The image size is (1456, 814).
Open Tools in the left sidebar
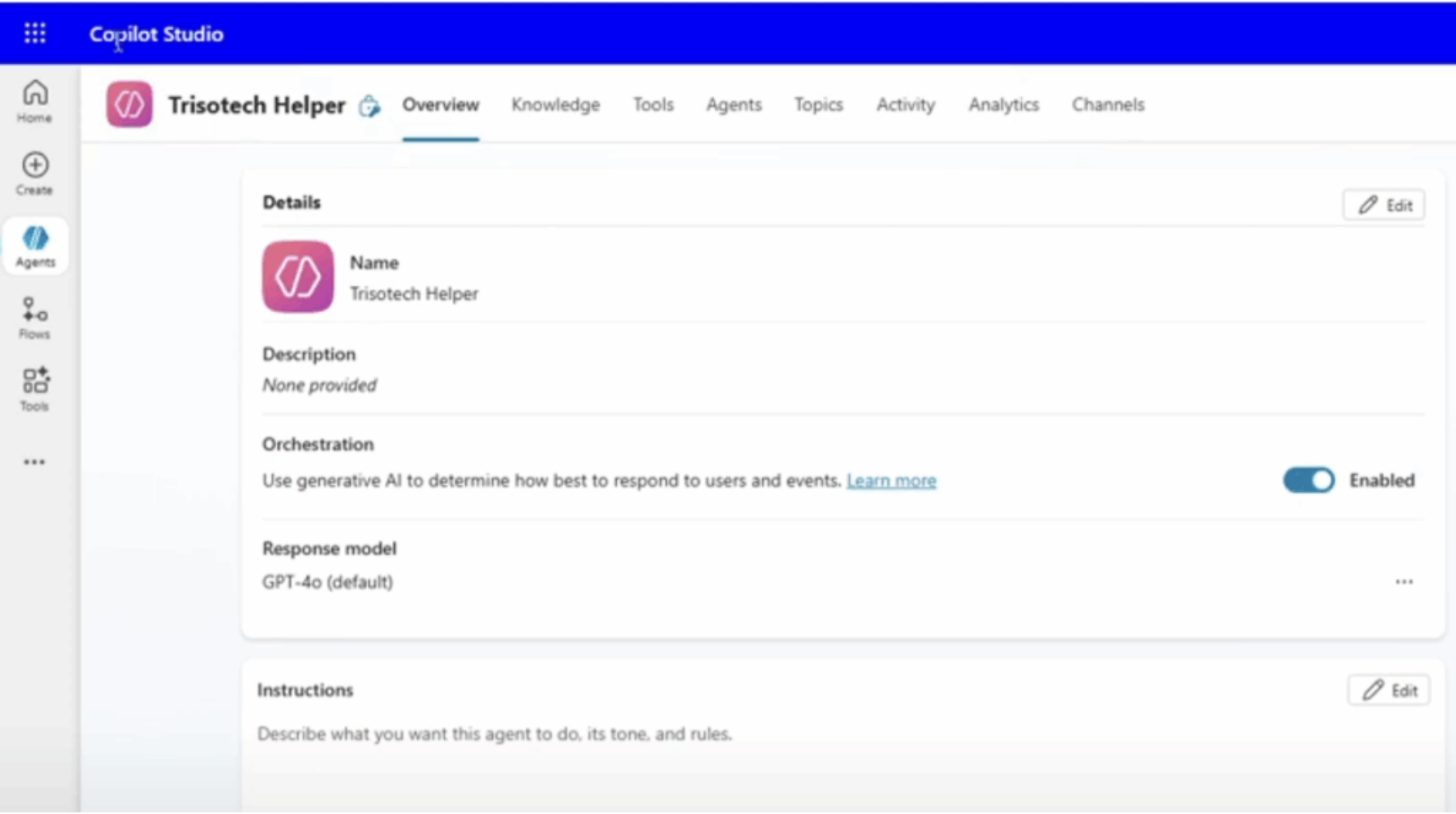[35, 389]
